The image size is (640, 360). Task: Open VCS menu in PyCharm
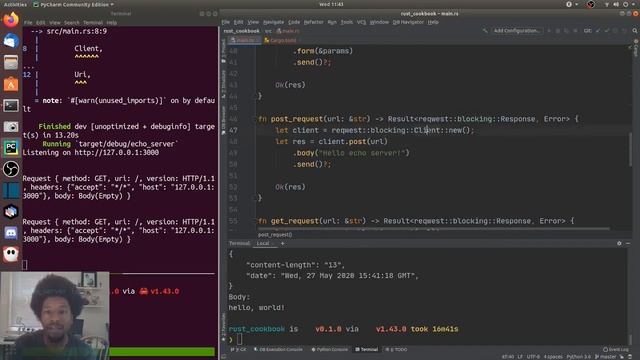tap(361, 22)
